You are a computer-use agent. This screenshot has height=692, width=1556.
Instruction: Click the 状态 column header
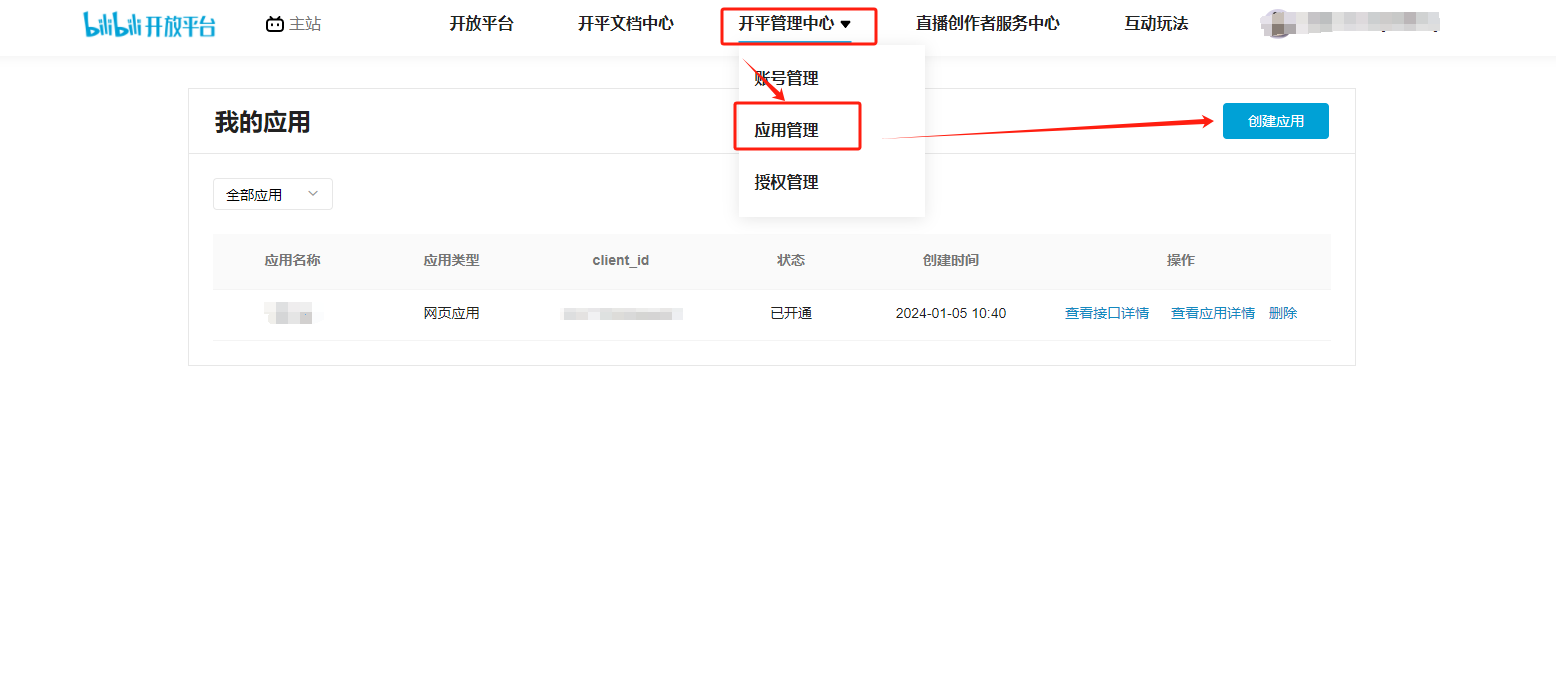pyautogui.click(x=791, y=260)
